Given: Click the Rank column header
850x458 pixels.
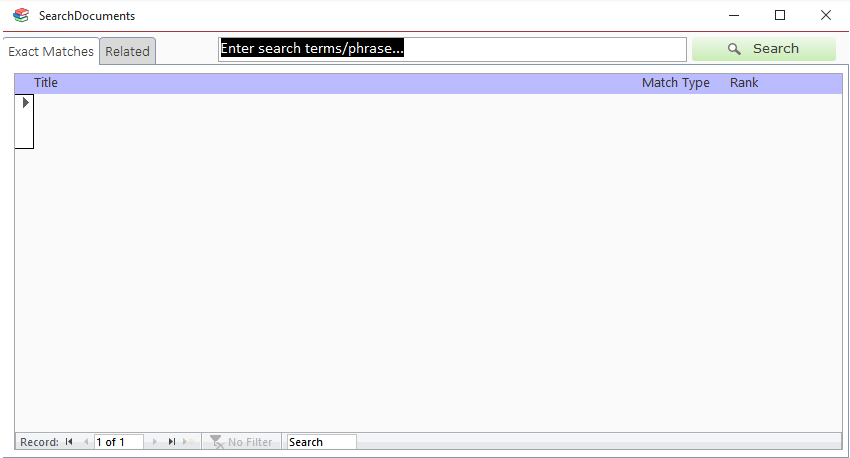Looking at the screenshot, I should 744,82.
